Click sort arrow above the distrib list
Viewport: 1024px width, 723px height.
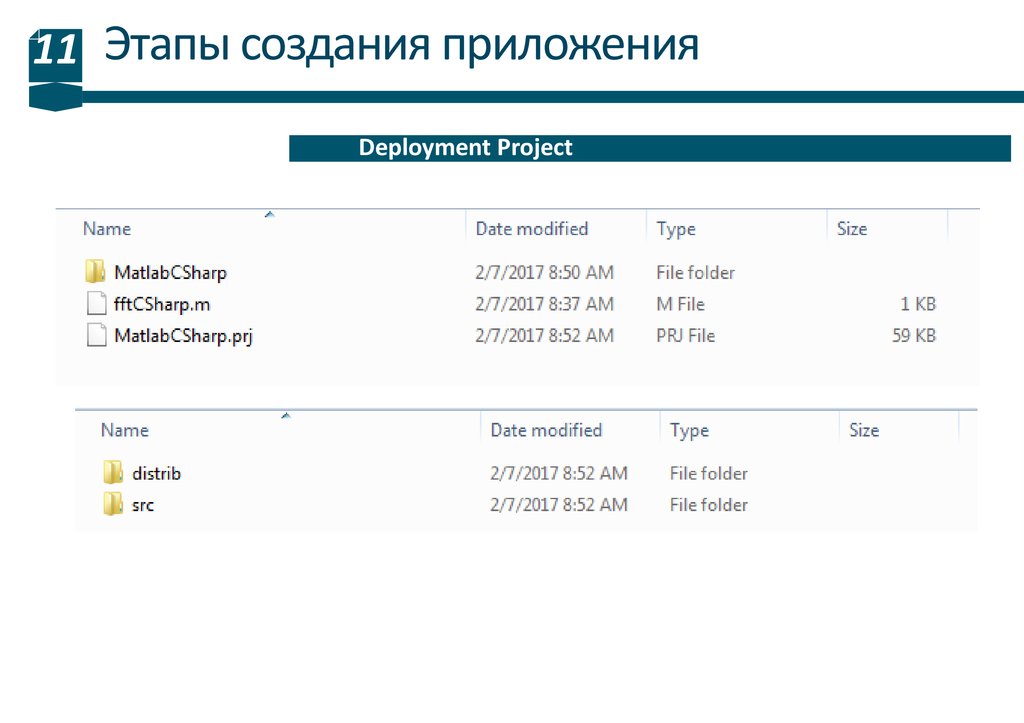[x=285, y=415]
